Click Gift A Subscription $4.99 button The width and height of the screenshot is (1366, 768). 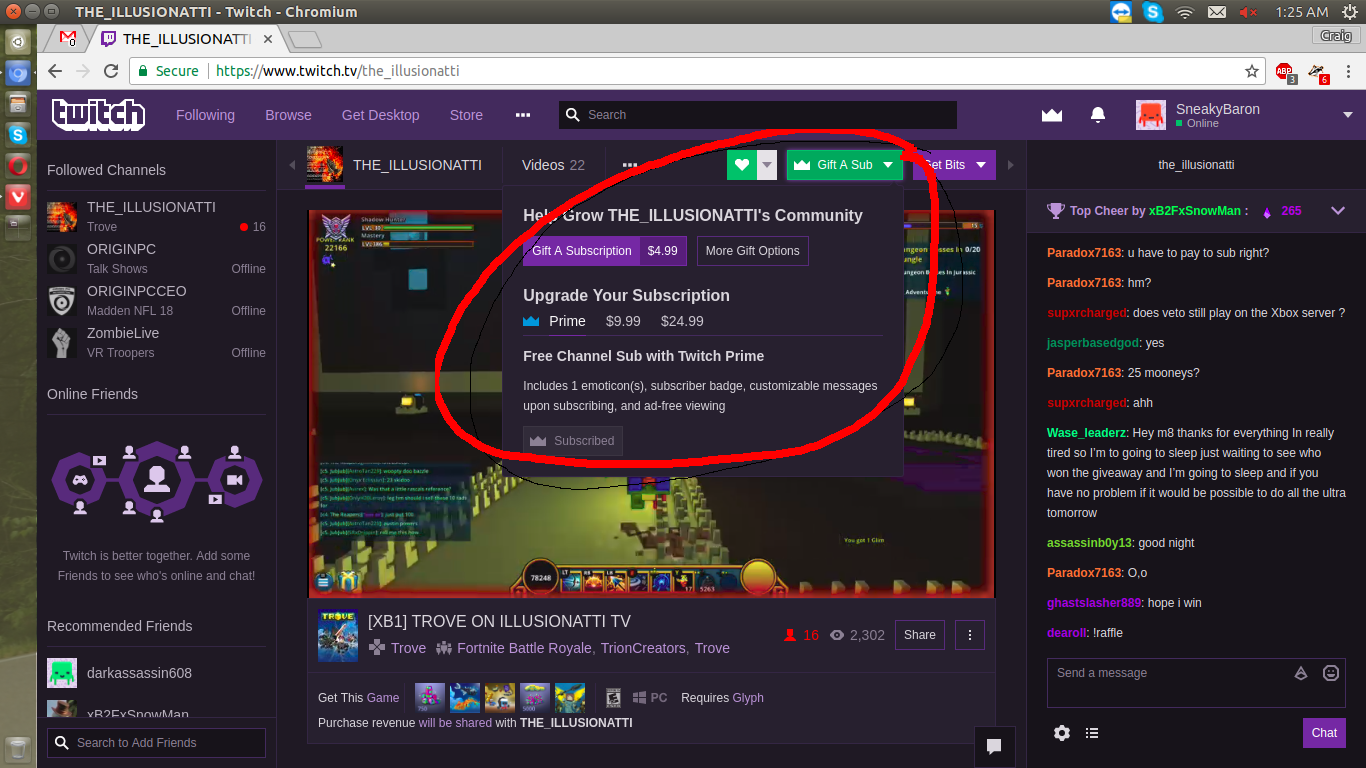(x=604, y=251)
